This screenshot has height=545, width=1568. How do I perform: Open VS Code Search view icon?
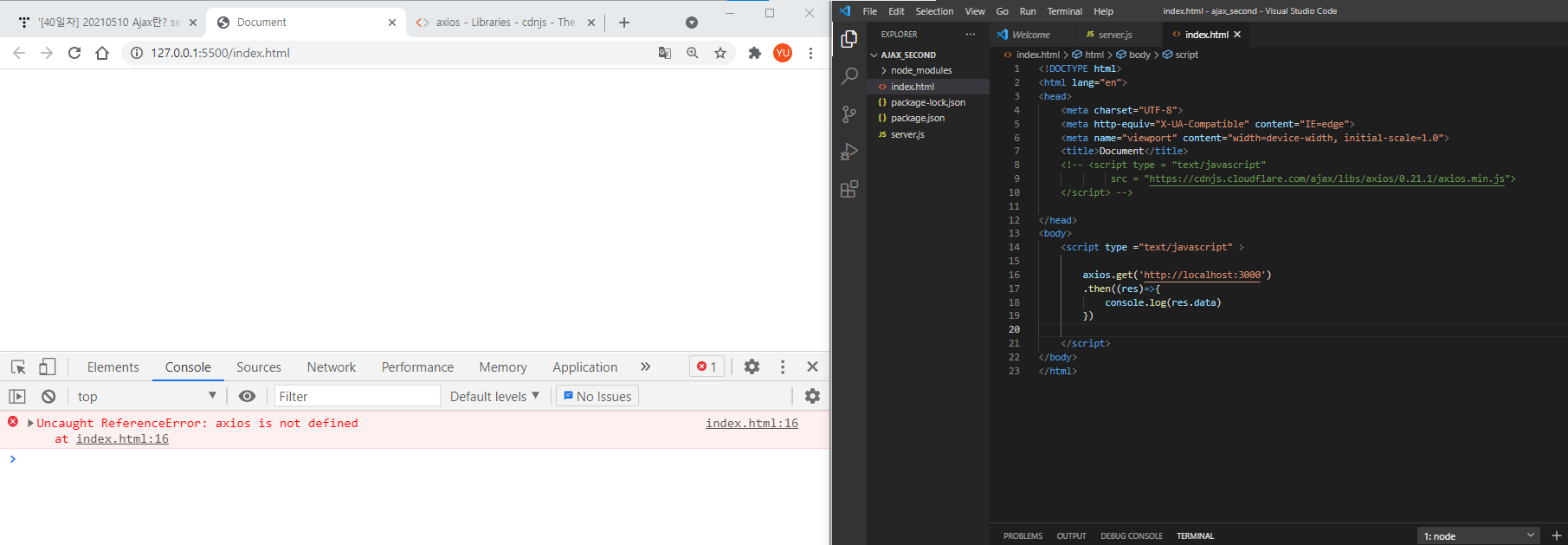[849, 76]
